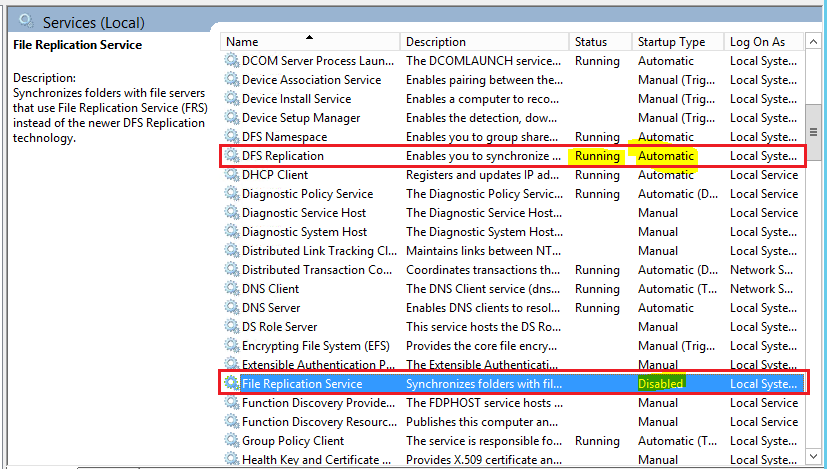
Task: Click the DFS Namespace gear icon
Action: 232,136
